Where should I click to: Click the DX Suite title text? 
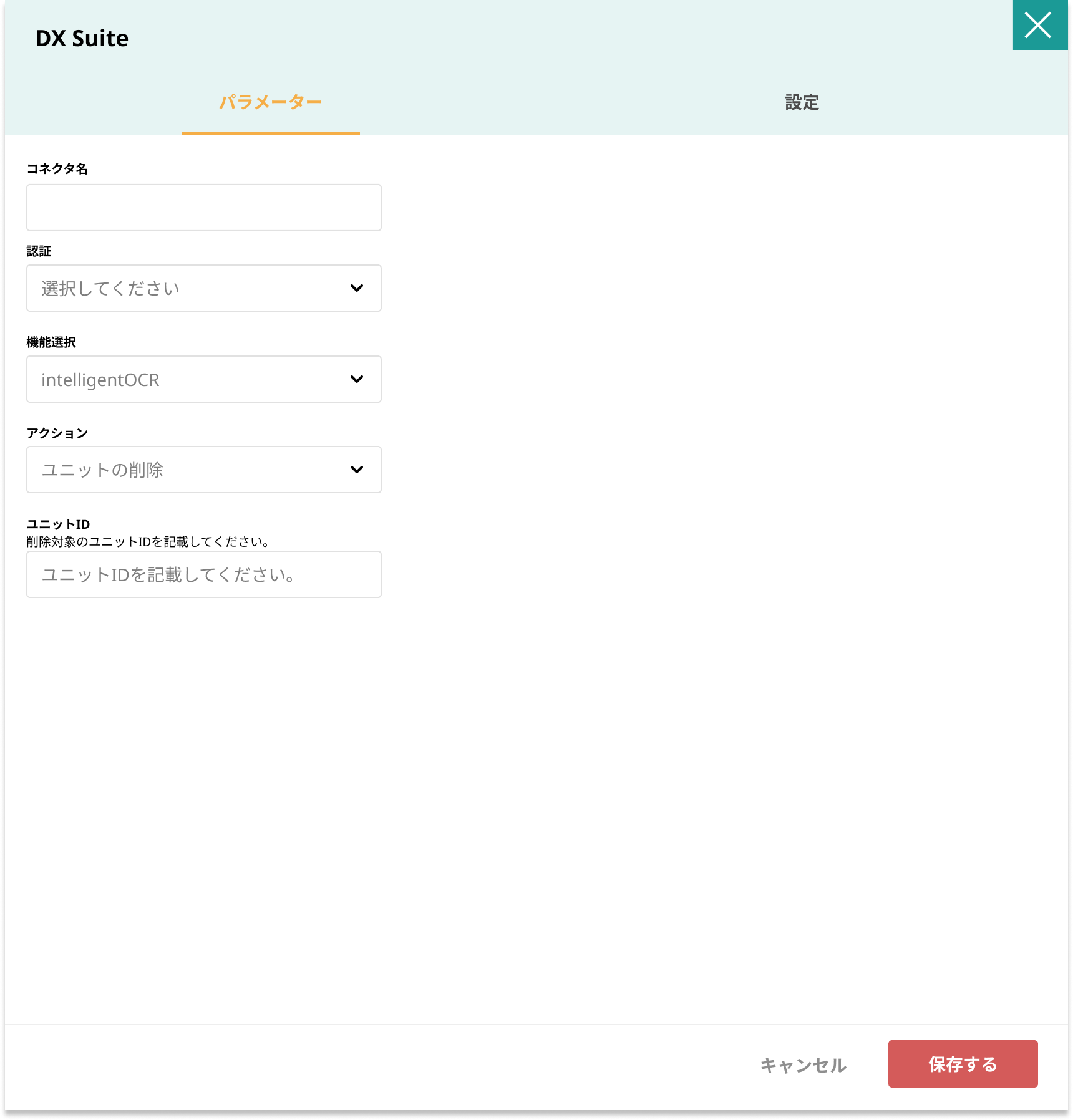[x=82, y=38]
